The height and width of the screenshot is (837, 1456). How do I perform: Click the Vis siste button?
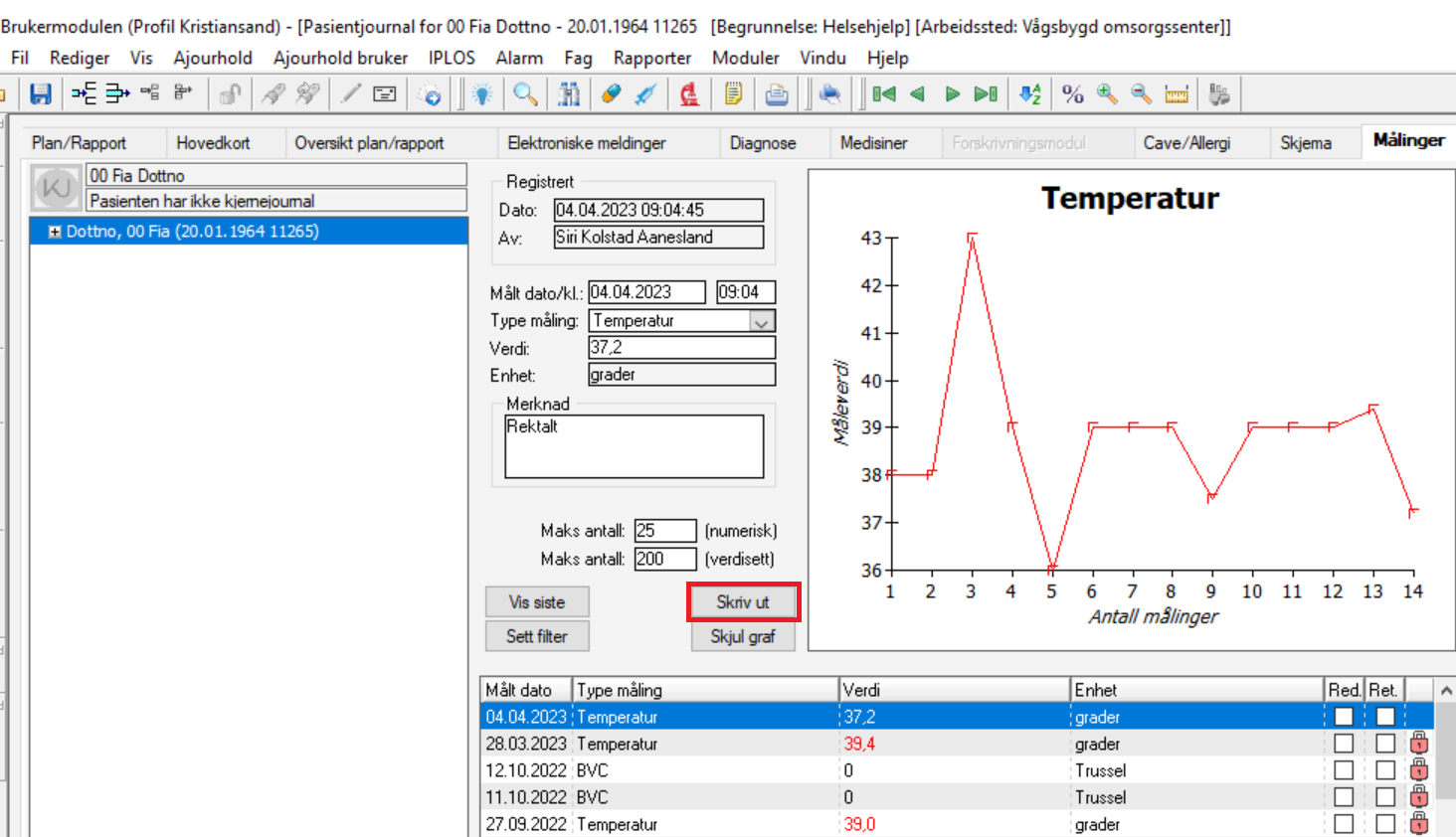point(537,602)
